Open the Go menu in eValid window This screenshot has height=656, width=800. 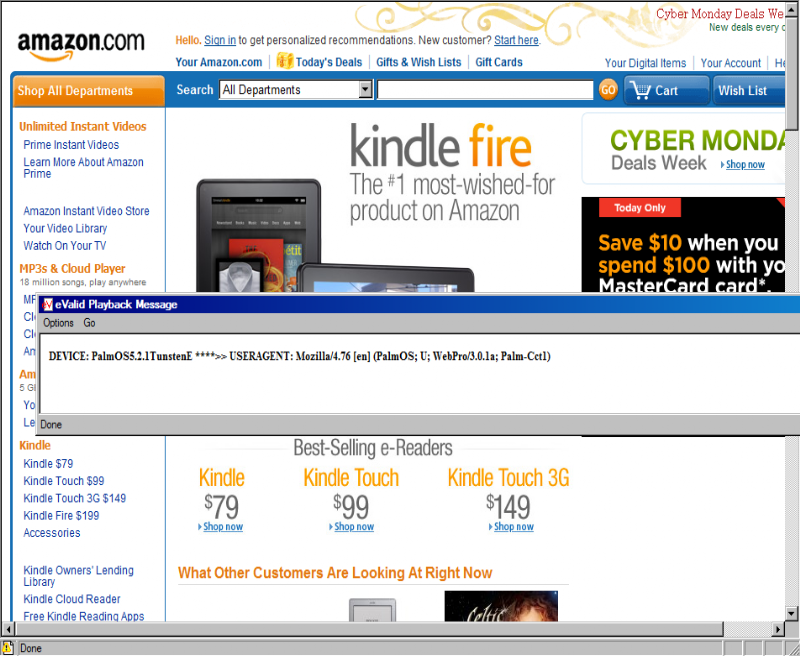(x=89, y=323)
